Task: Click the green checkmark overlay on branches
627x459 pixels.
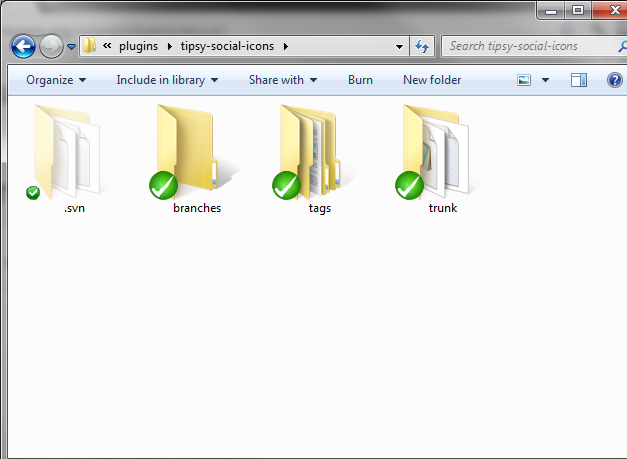Action: coord(164,185)
